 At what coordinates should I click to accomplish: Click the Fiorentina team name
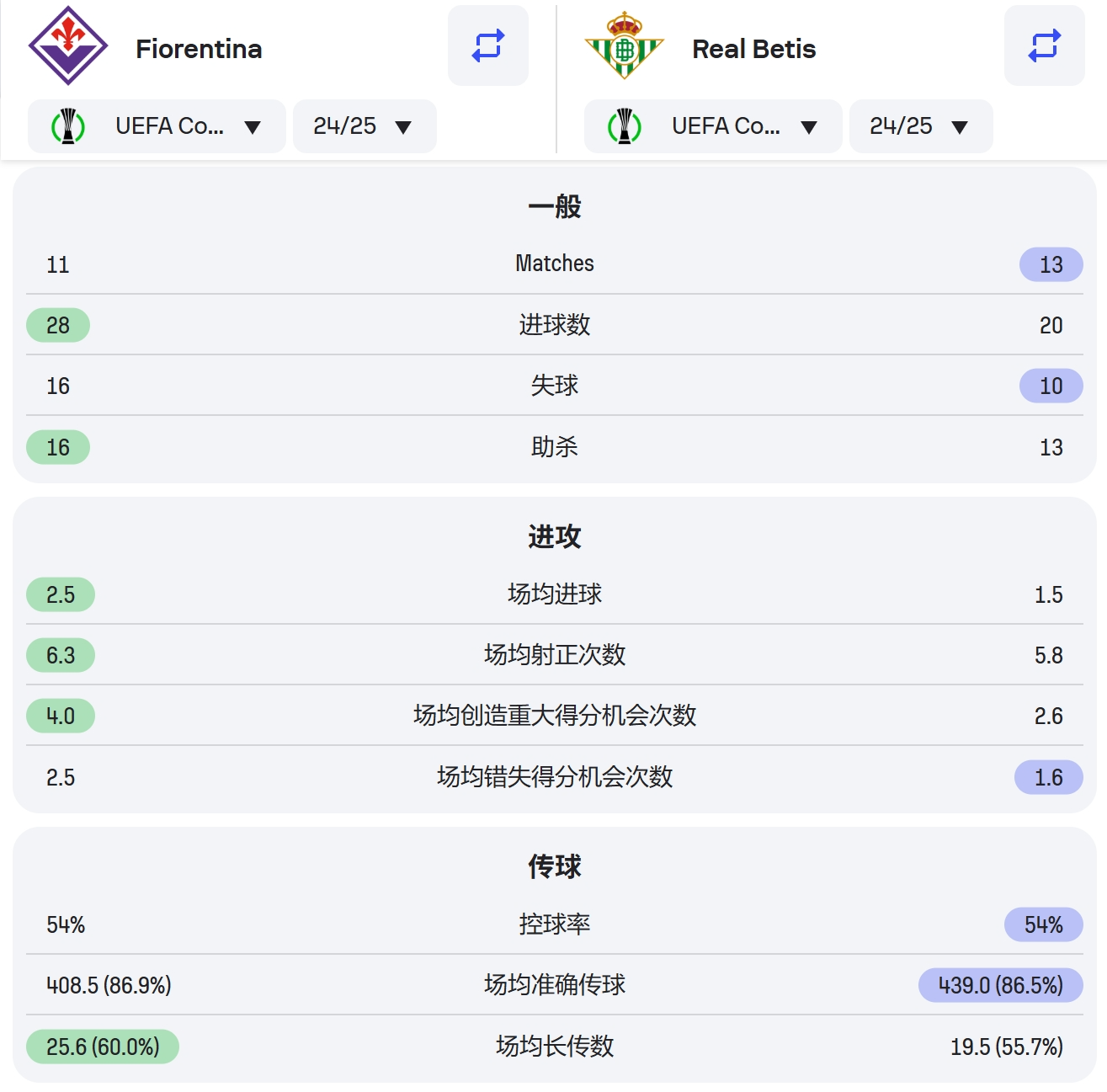pyautogui.click(x=199, y=49)
